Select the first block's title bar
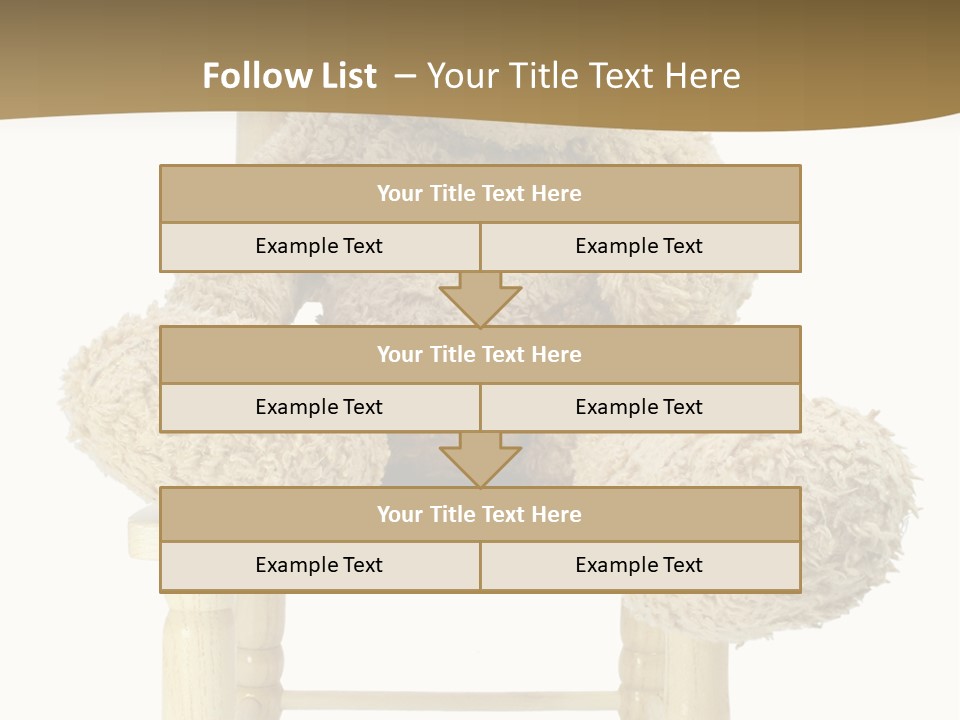 [x=480, y=194]
